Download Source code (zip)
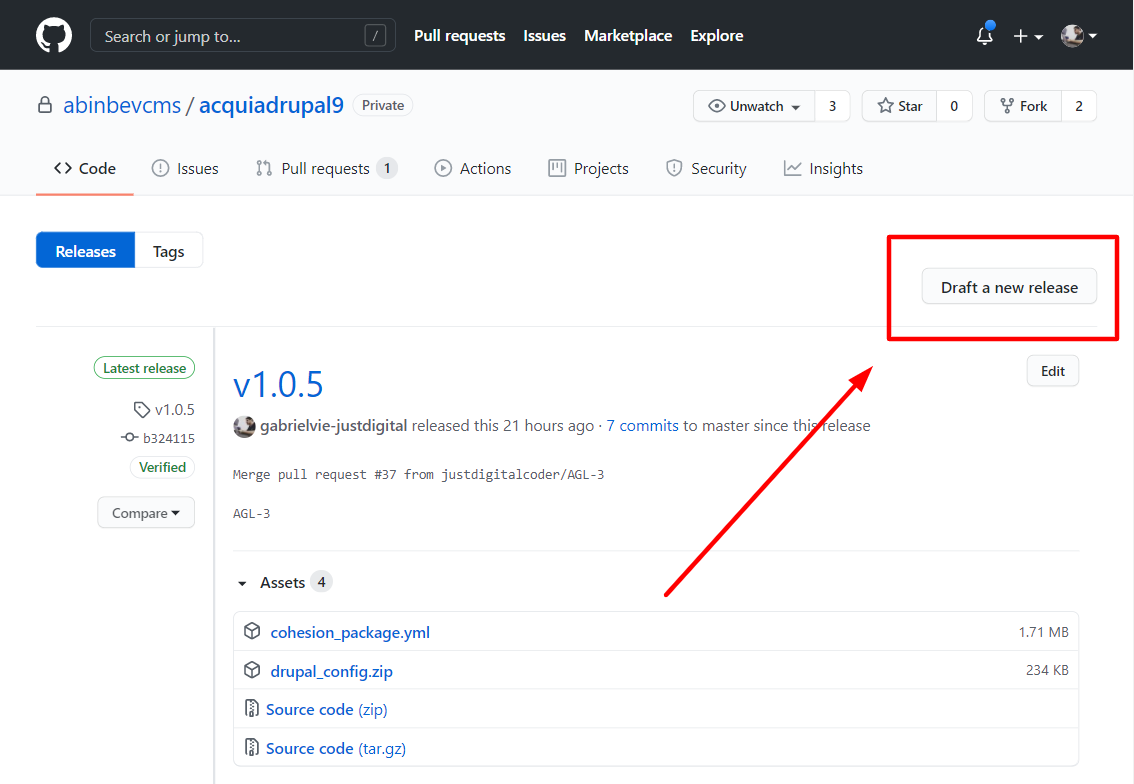Viewport: 1134px width, 784px height. [x=327, y=710]
